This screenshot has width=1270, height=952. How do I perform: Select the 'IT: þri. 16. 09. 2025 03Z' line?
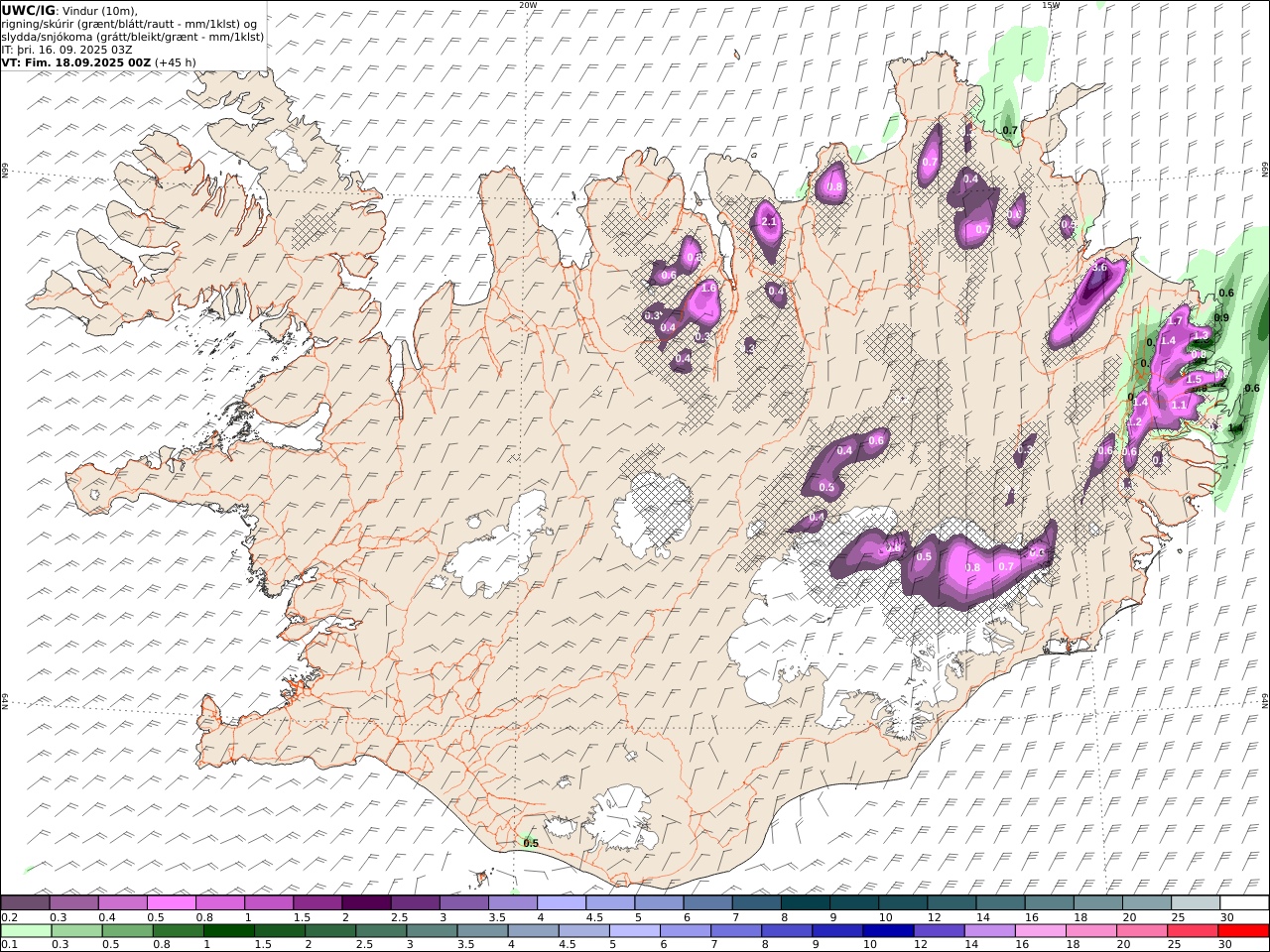coord(67,49)
